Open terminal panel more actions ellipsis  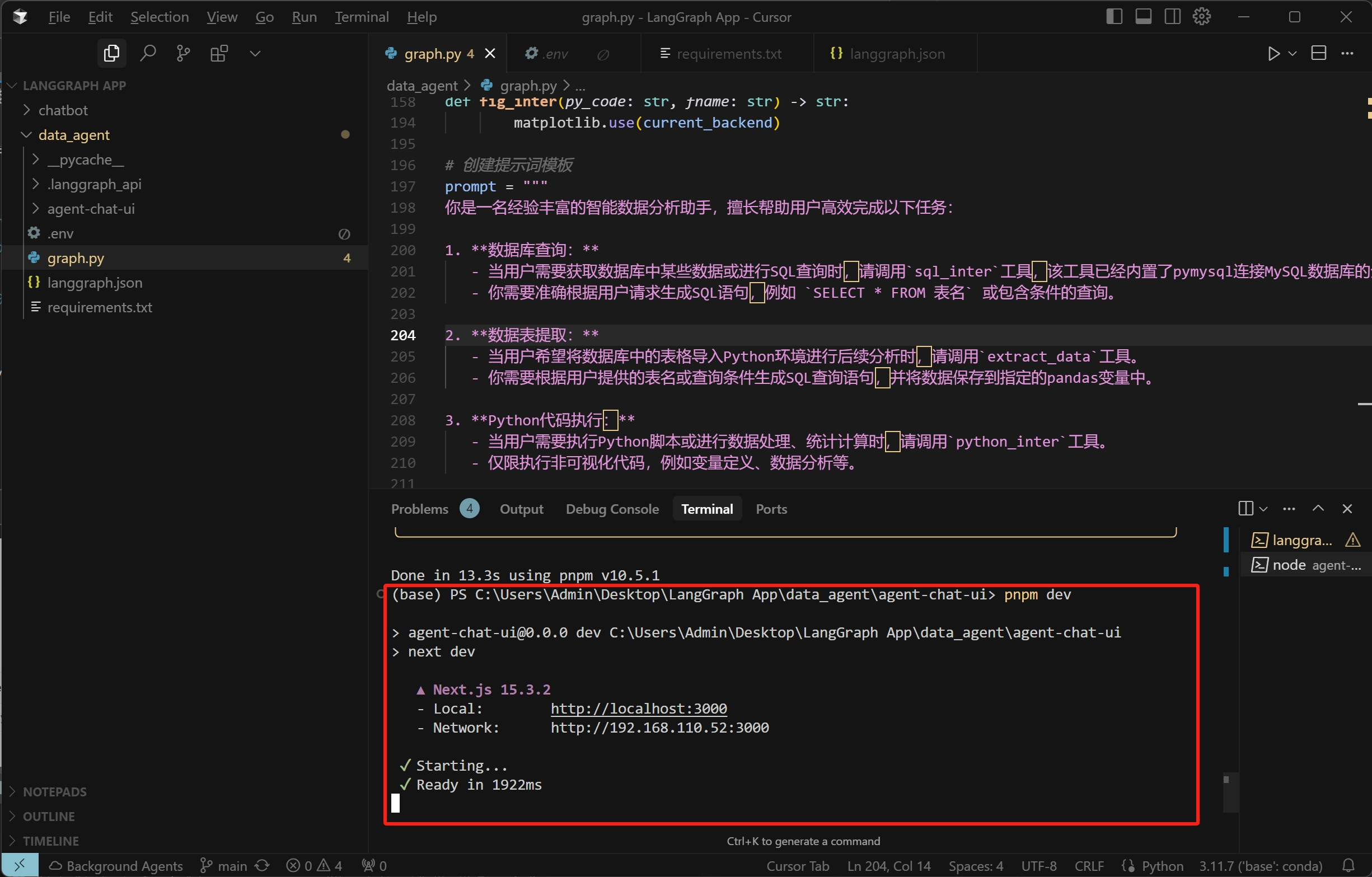tap(1289, 508)
